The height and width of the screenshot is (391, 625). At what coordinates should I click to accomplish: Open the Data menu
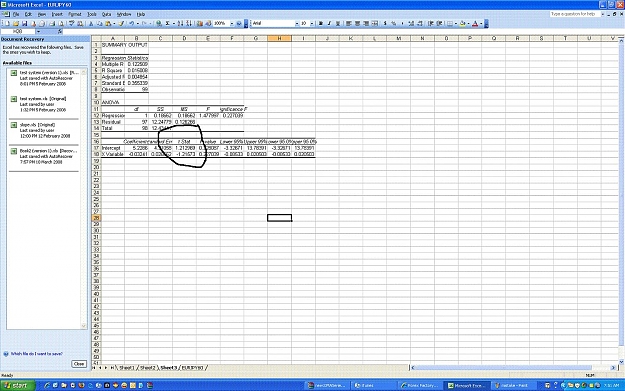click(106, 14)
